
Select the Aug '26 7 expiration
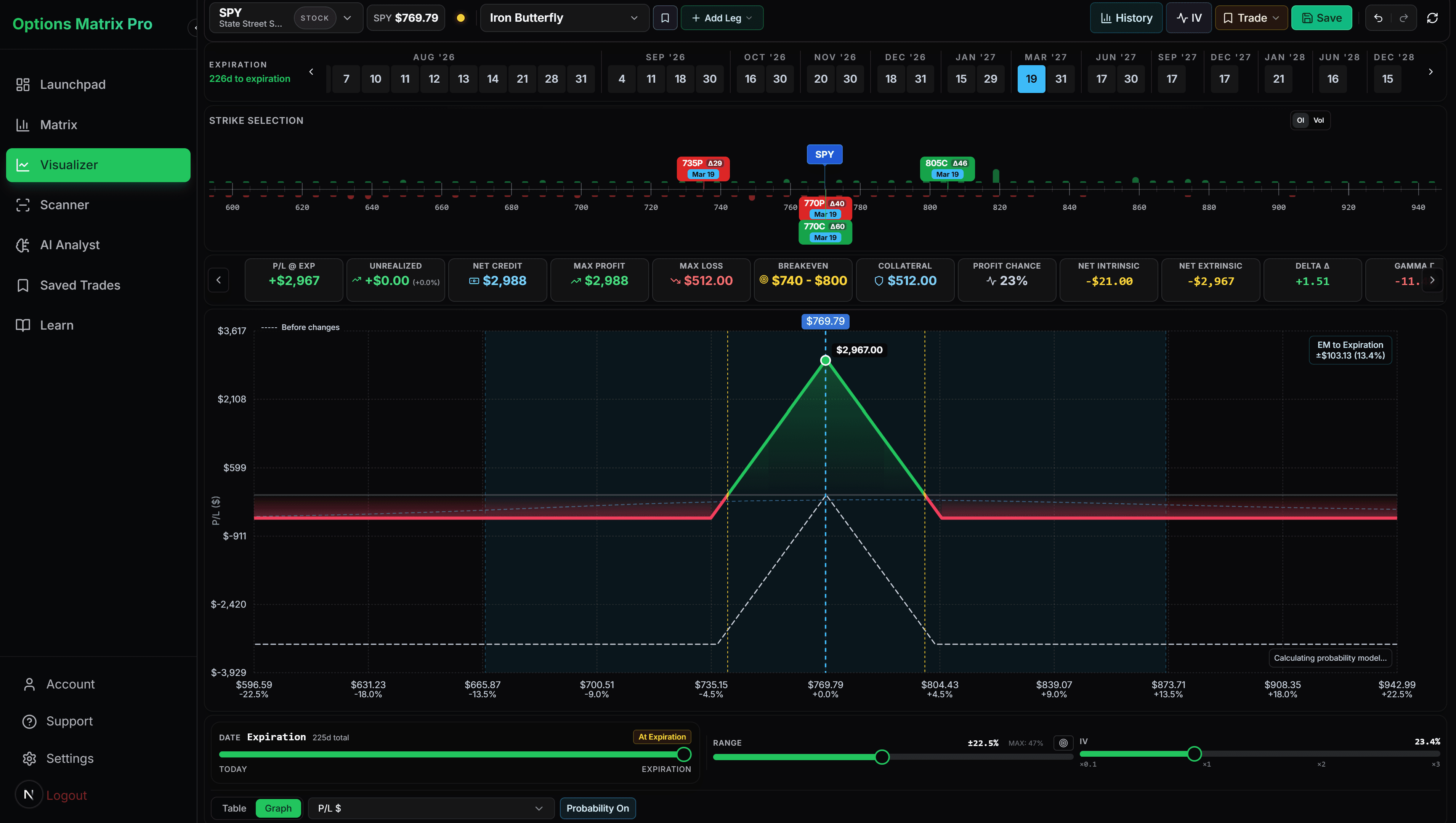346,79
